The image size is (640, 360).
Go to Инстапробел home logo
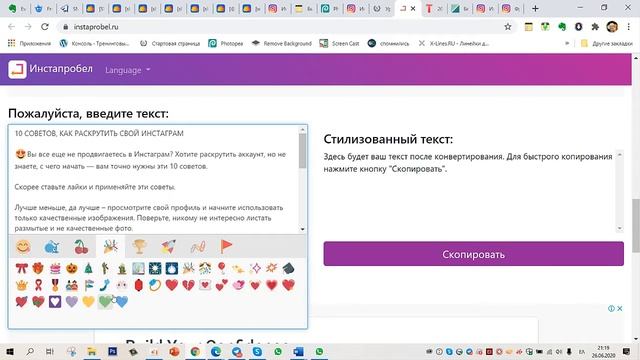click(x=51, y=69)
